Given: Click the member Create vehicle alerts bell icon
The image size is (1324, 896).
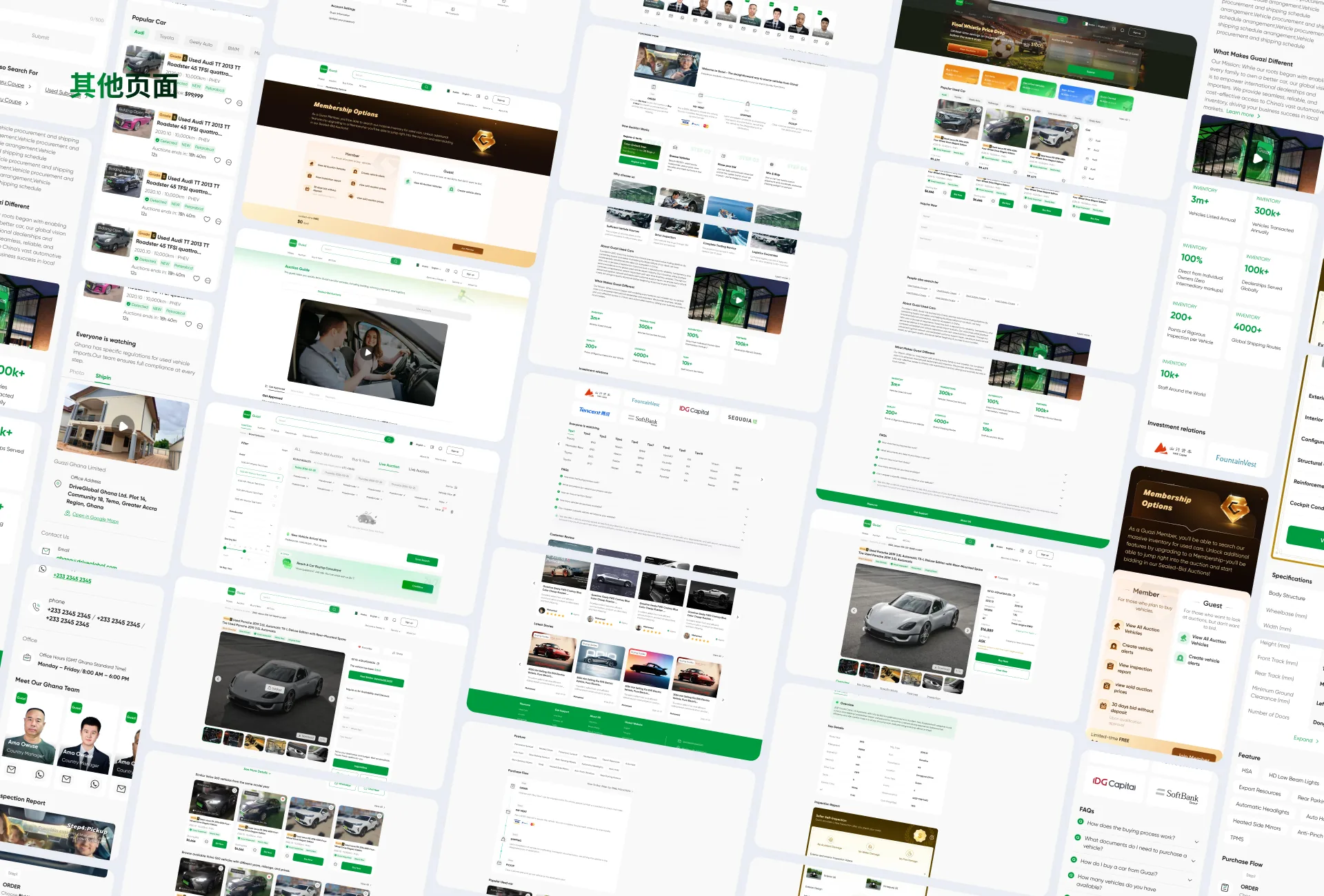Looking at the screenshot, I should pos(1114,646).
